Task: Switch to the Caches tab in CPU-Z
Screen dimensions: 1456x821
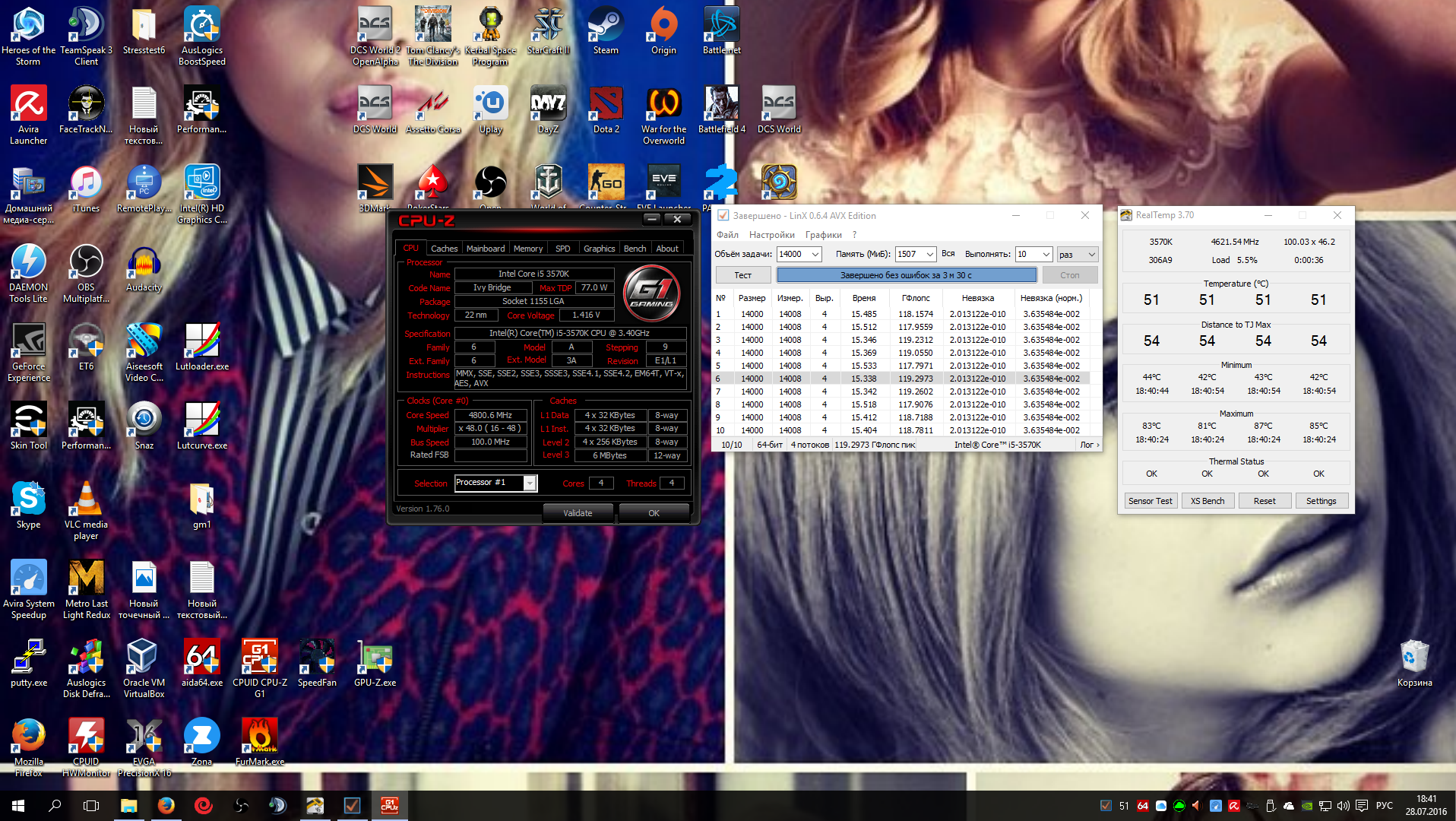Action: tap(444, 249)
